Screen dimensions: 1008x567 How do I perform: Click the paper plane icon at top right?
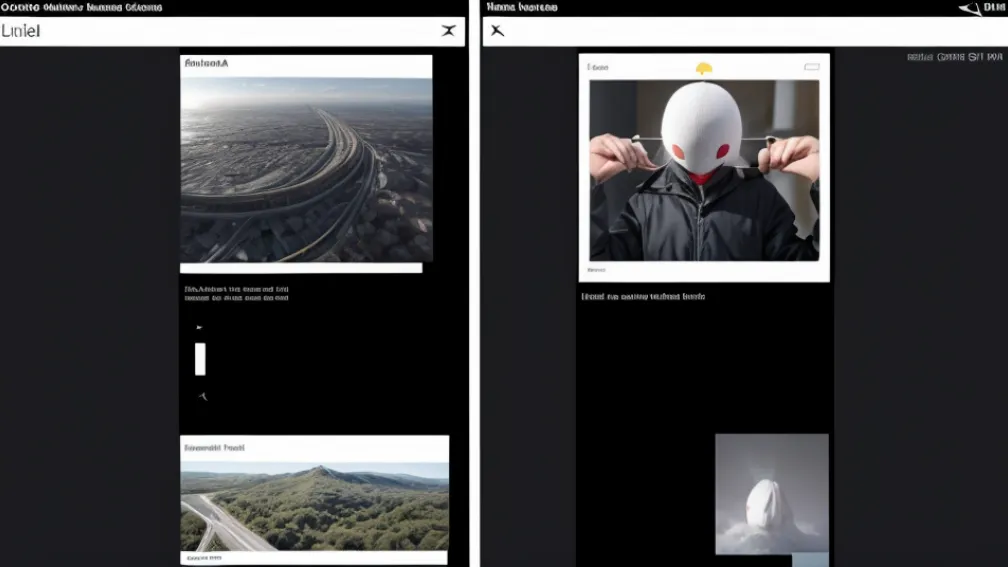point(970,8)
